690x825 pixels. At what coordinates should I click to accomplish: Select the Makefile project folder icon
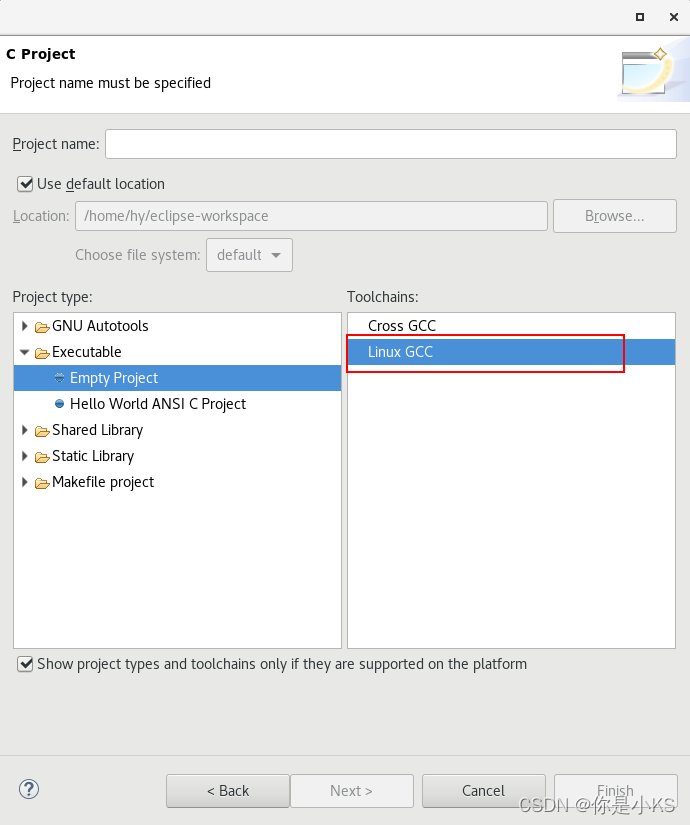pyautogui.click(x=42, y=482)
